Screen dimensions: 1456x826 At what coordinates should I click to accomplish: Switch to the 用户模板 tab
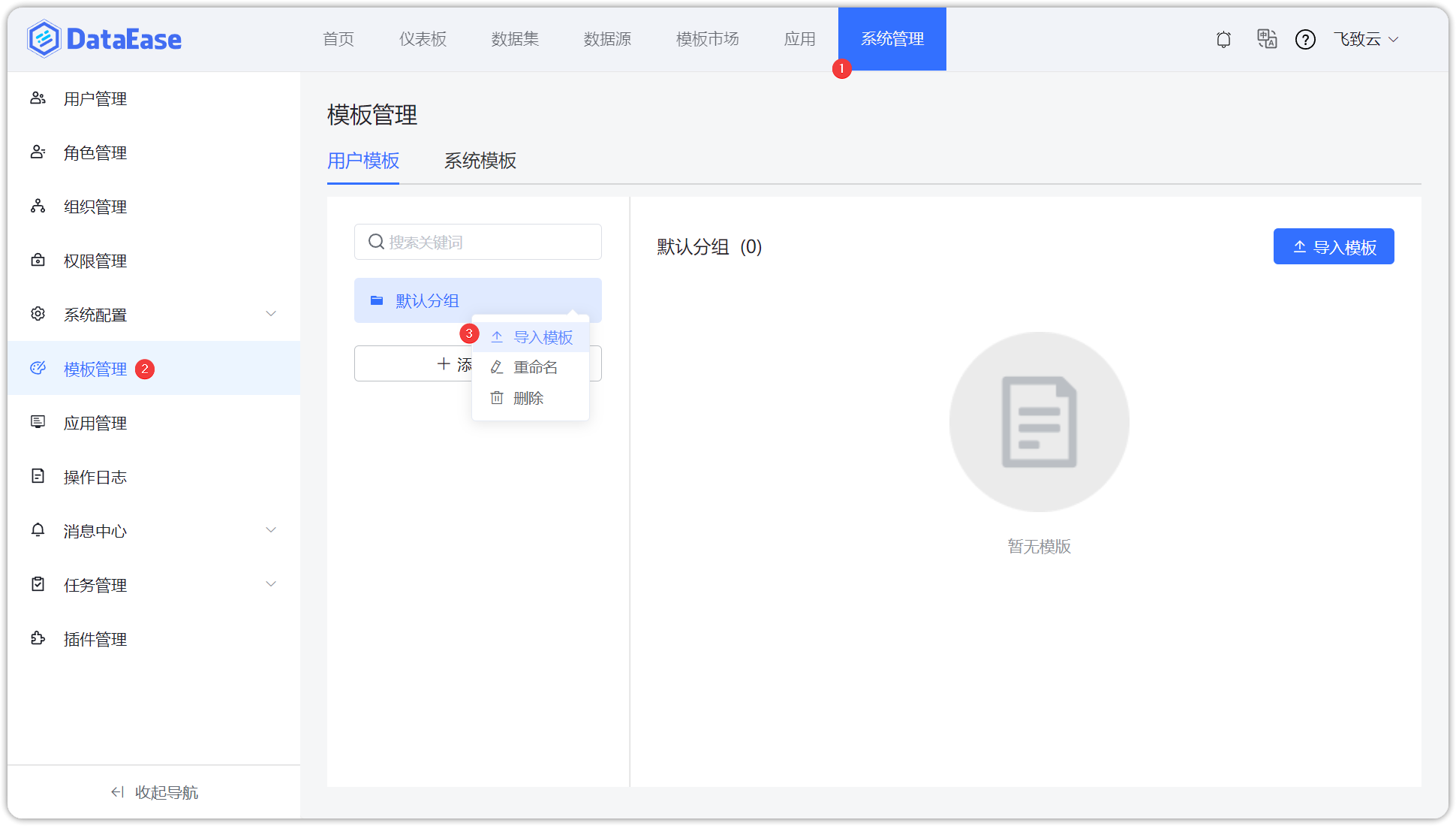click(x=363, y=161)
